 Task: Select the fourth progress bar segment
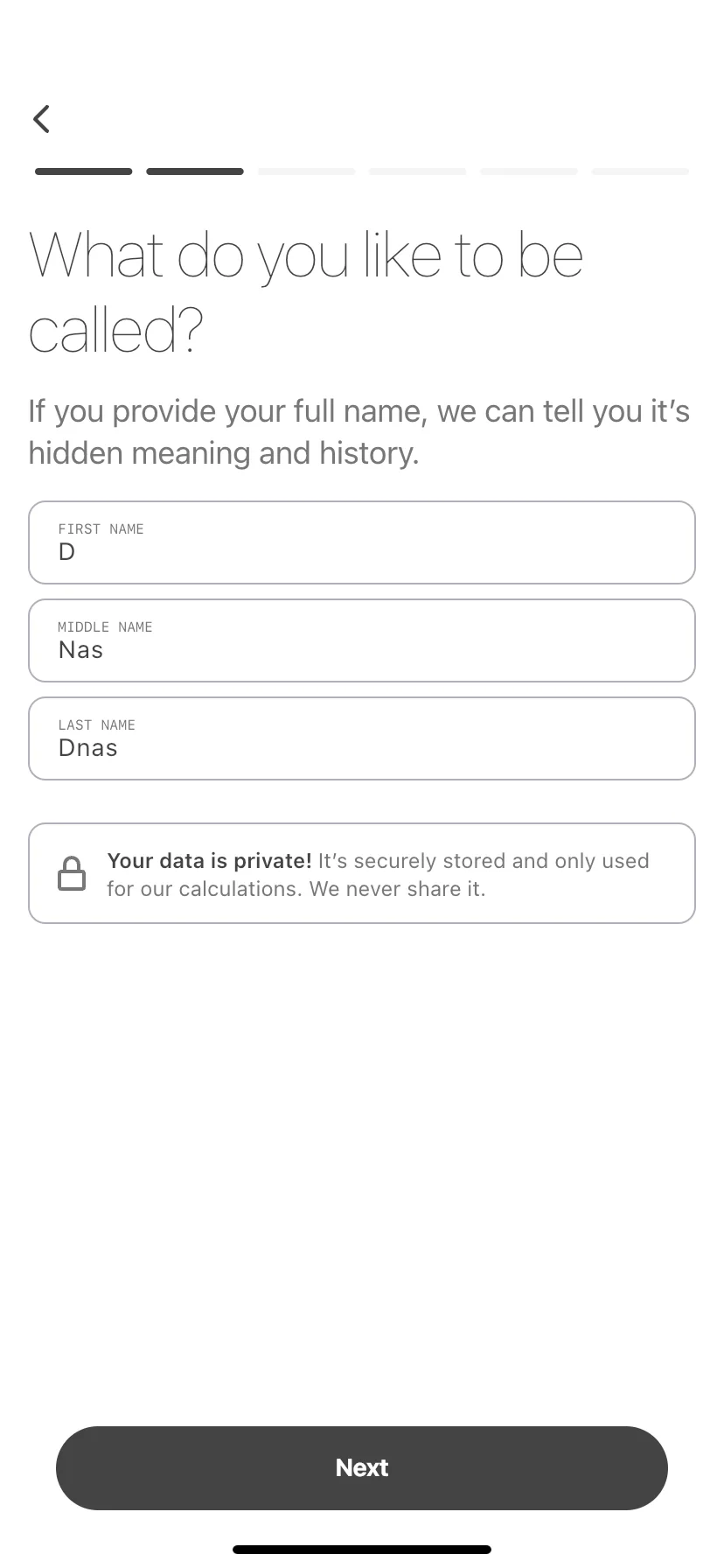pos(418,171)
